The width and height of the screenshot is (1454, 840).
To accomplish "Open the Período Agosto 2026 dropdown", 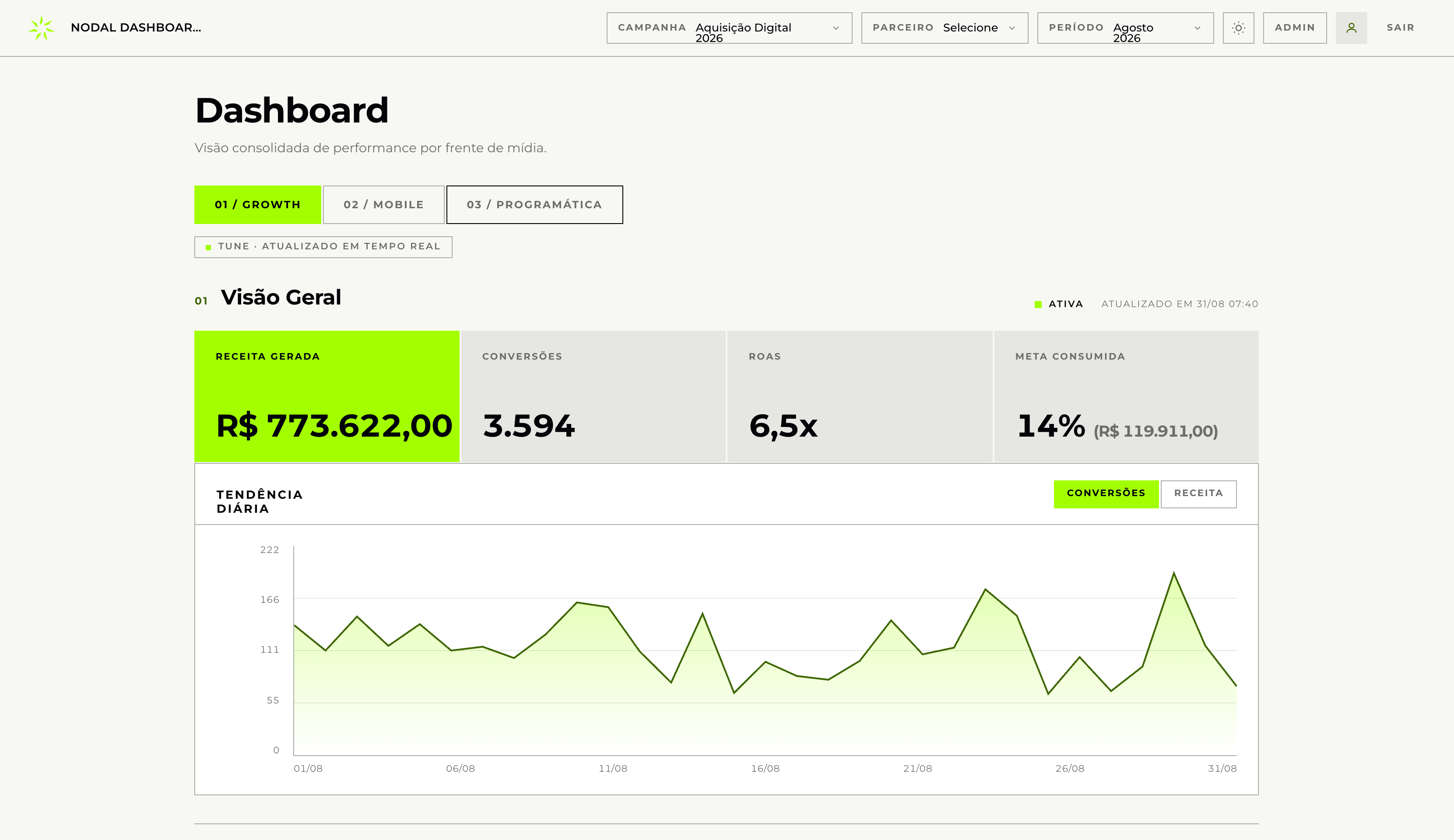I will click(1125, 28).
